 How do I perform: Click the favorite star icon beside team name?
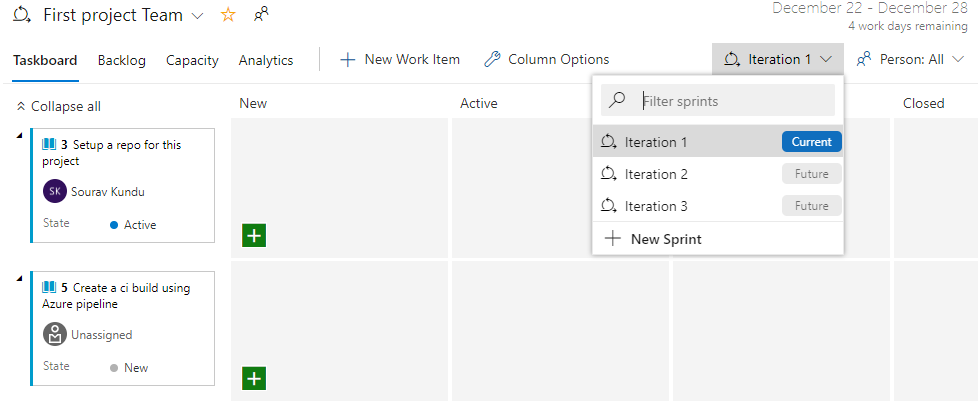tap(228, 15)
